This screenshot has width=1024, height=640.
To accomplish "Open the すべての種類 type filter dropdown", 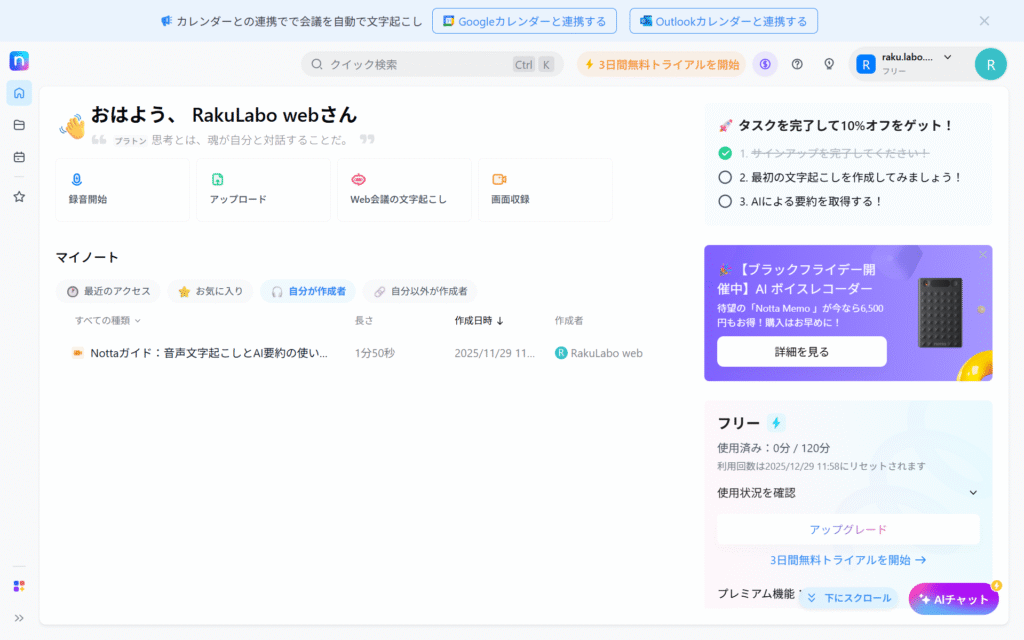I will (108, 321).
